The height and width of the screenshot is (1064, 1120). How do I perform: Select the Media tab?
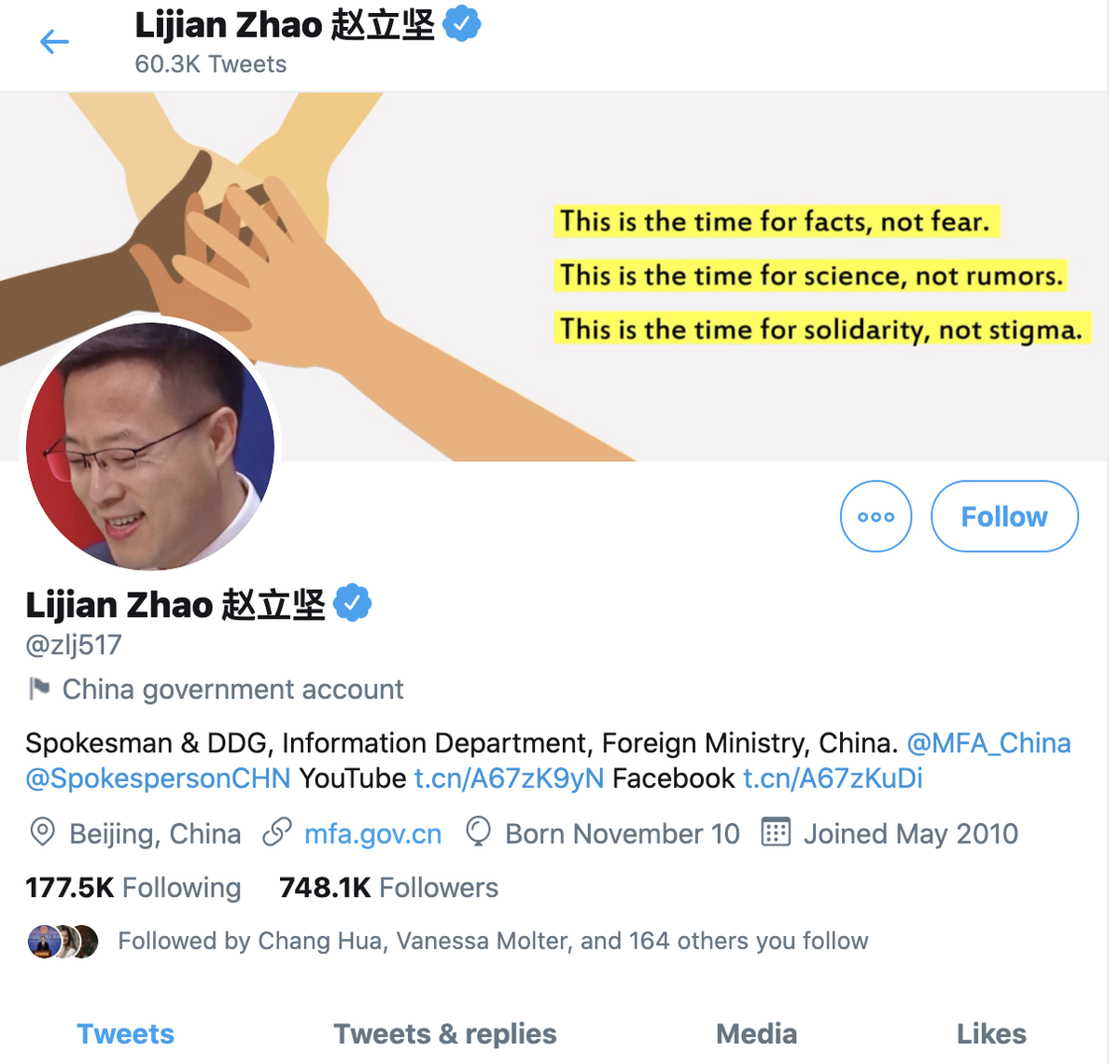pos(756,1033)
